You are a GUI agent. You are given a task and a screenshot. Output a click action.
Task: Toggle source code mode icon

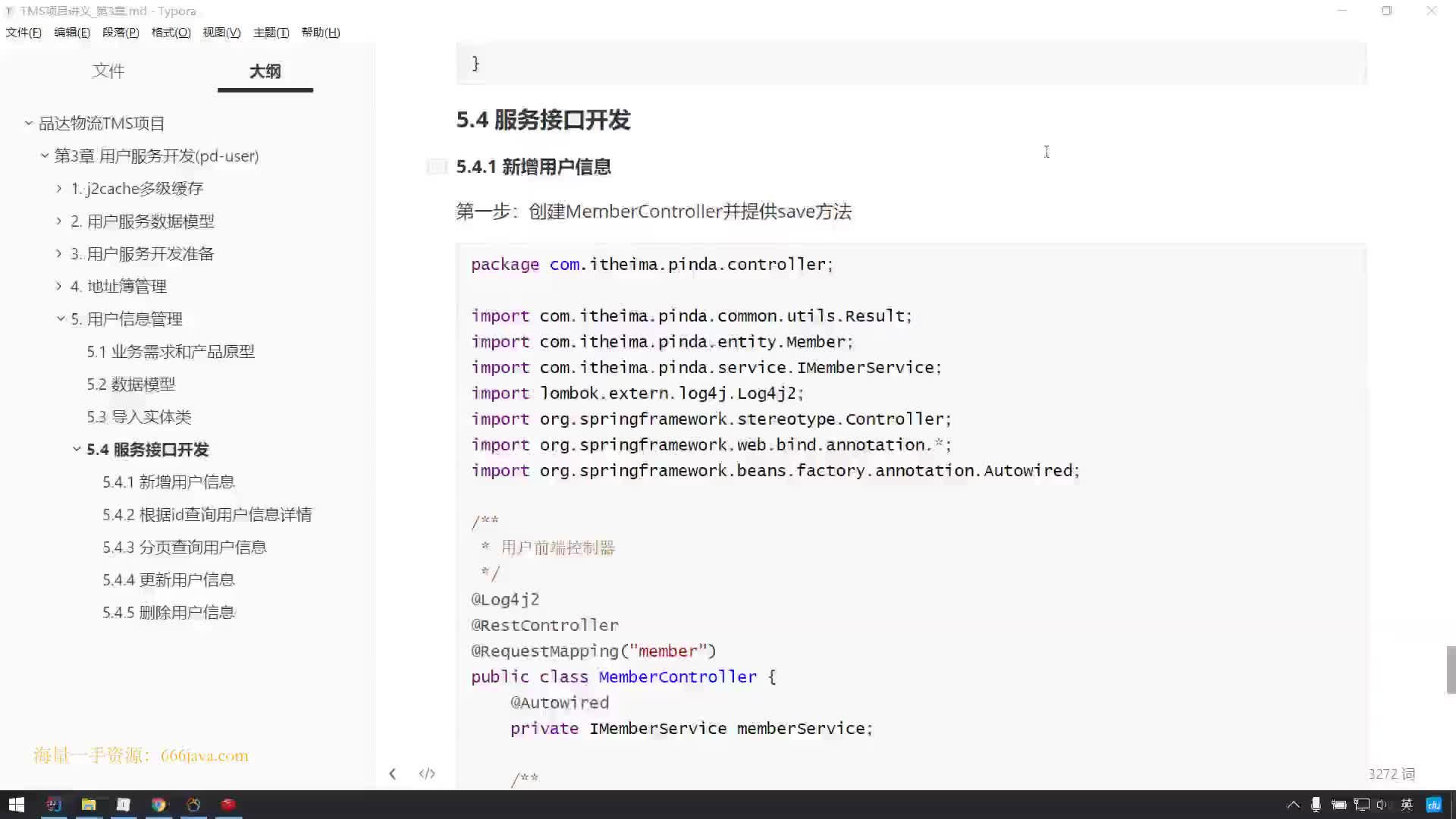tap(427, 773)
